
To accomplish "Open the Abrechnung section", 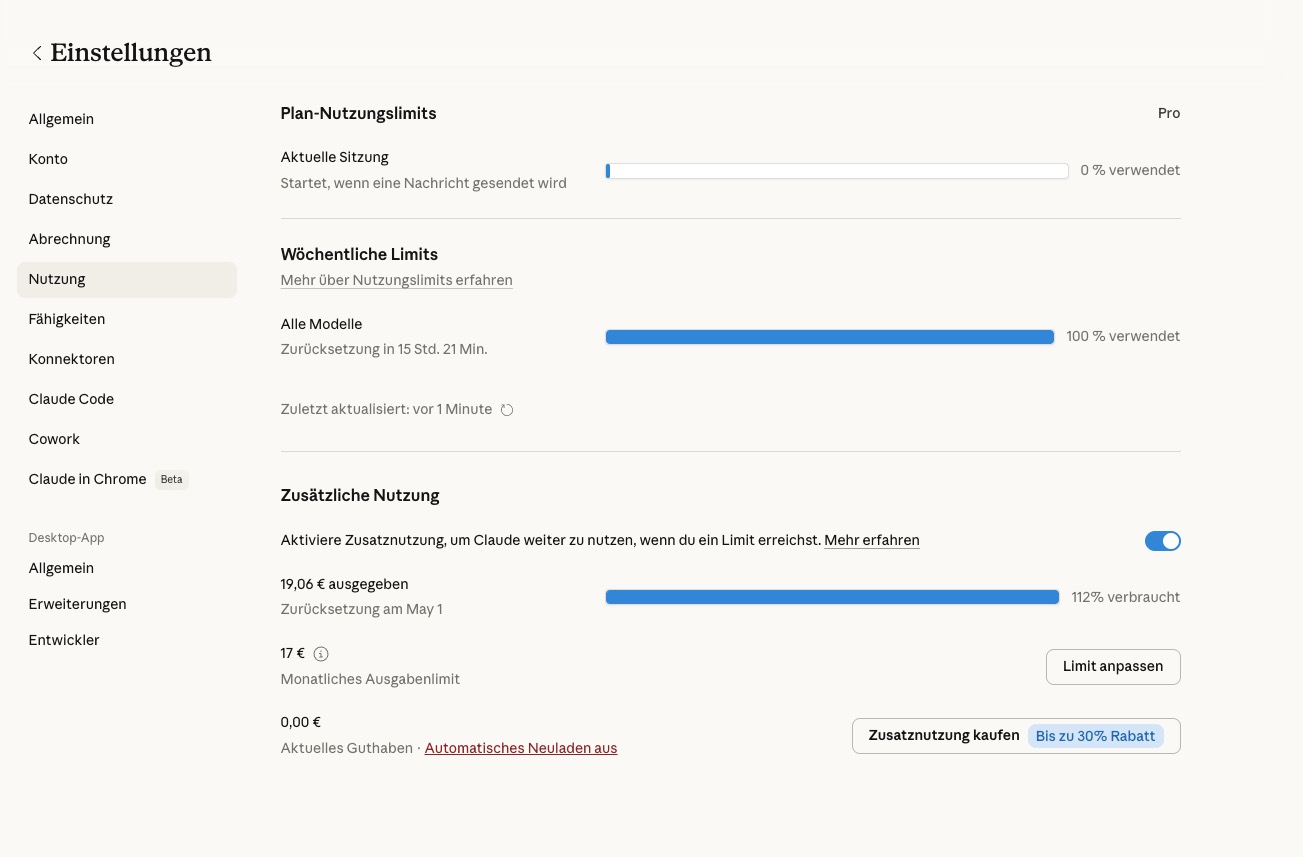I will [69, 239].
